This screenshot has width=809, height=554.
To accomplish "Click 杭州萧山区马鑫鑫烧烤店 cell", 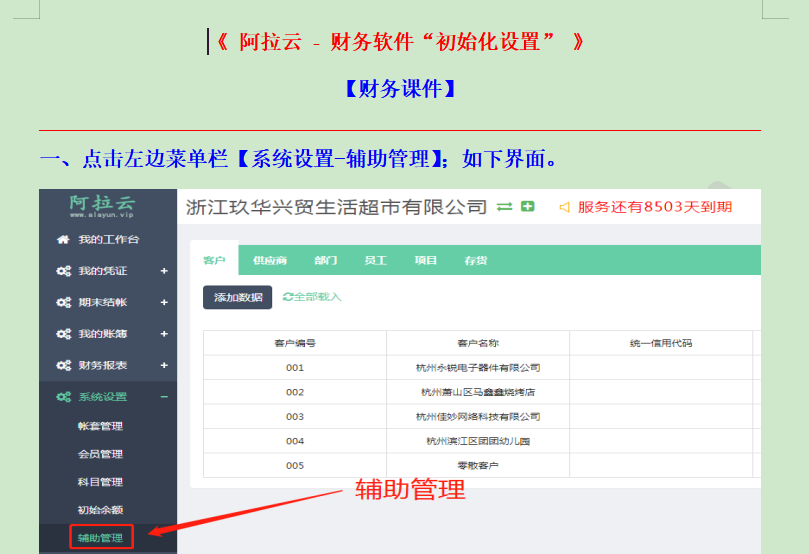I will [478, 392].
